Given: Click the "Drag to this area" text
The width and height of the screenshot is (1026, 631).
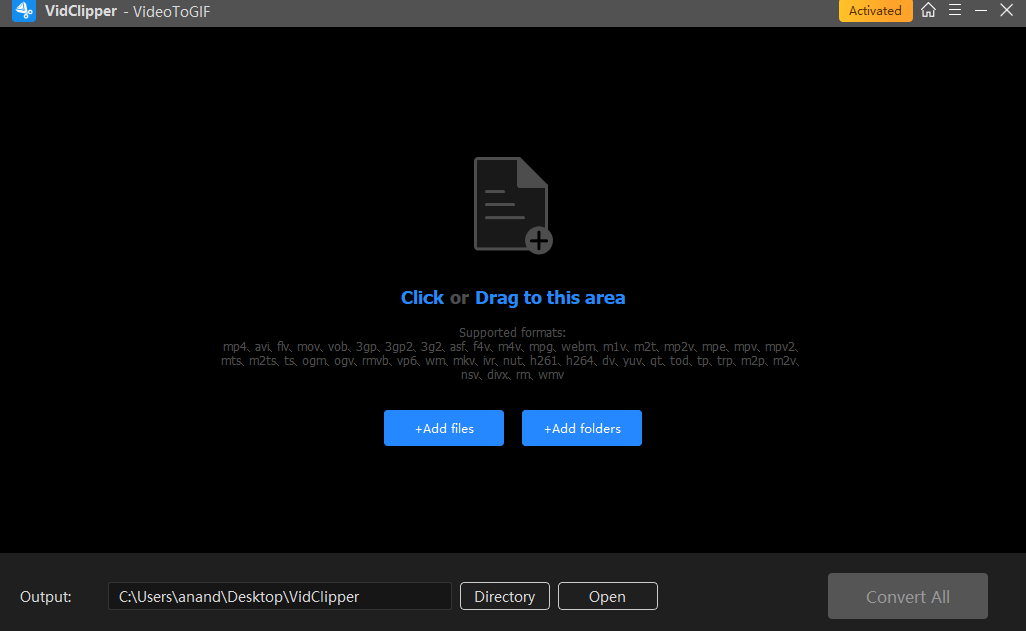Looking at the screenshot, I should [550, 298].
